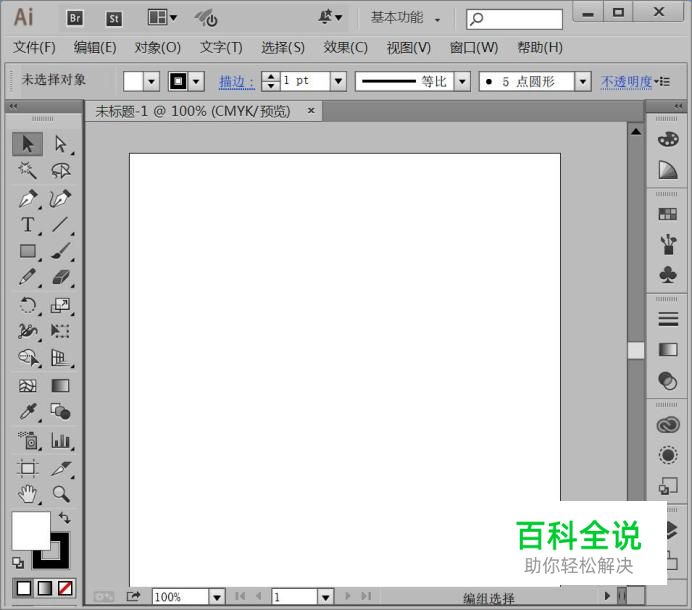Swap fill and stroke colors arrow
This screenshot has height=610, width=692.
(65, 517)
